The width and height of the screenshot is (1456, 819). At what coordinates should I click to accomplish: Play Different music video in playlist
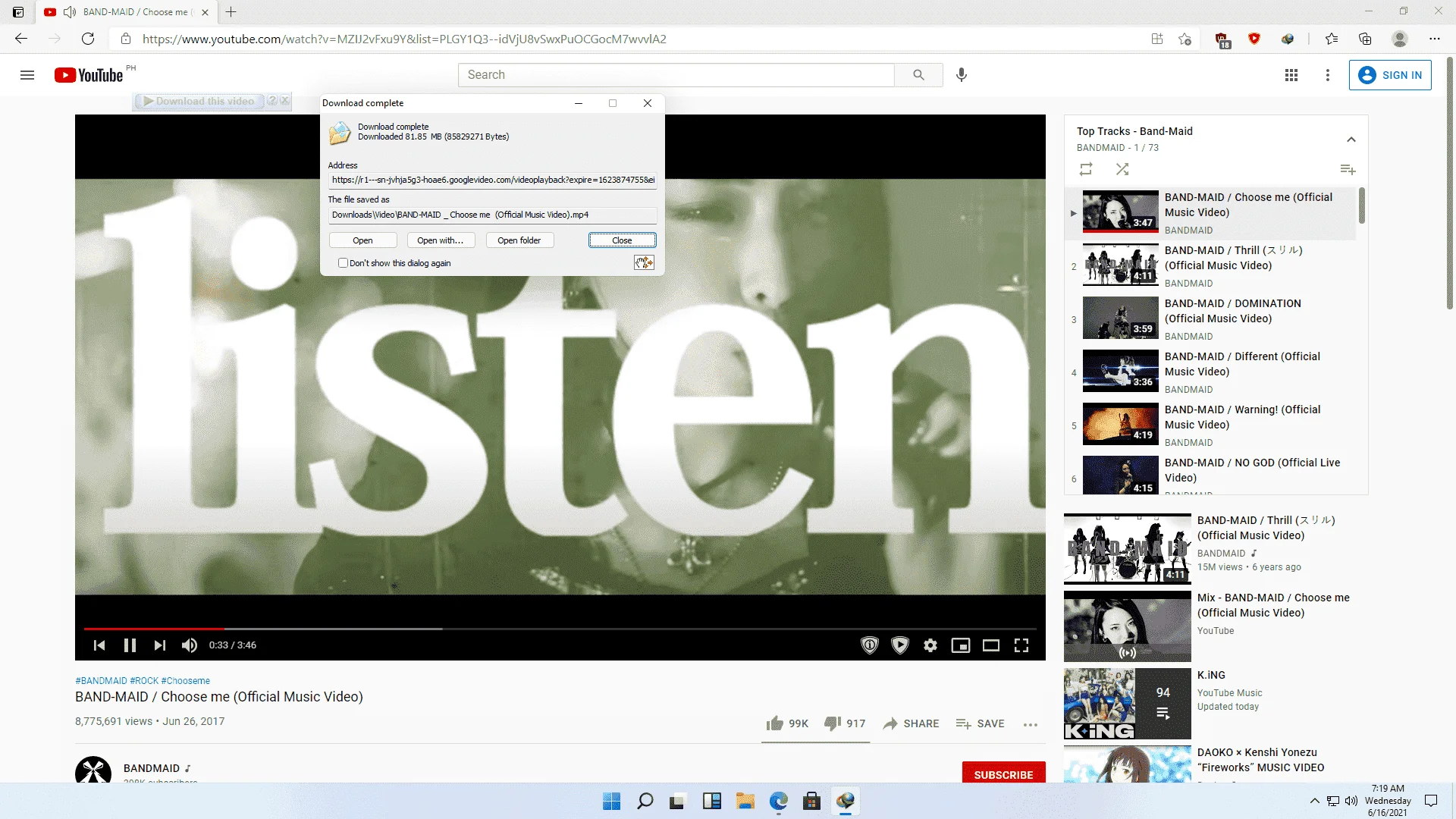(1210, 372)
